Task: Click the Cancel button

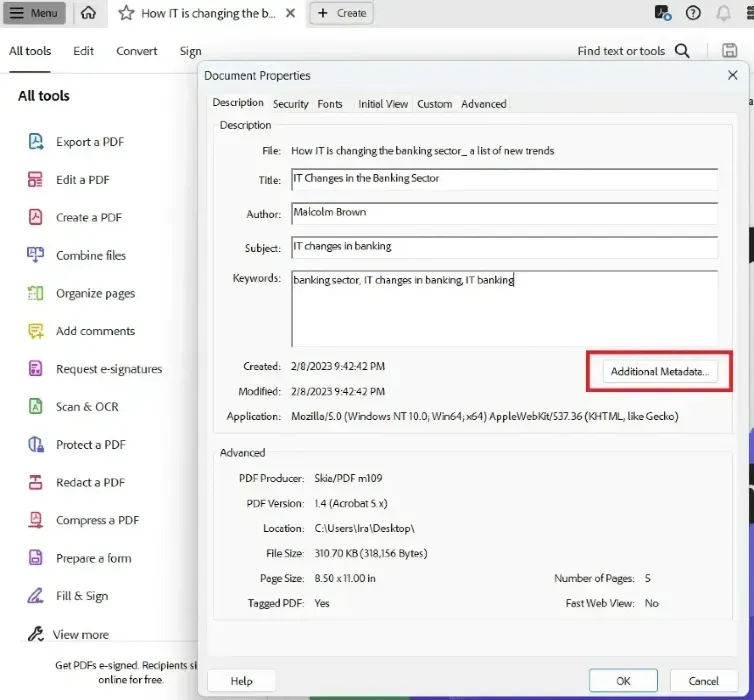Action: pos(704,681)
